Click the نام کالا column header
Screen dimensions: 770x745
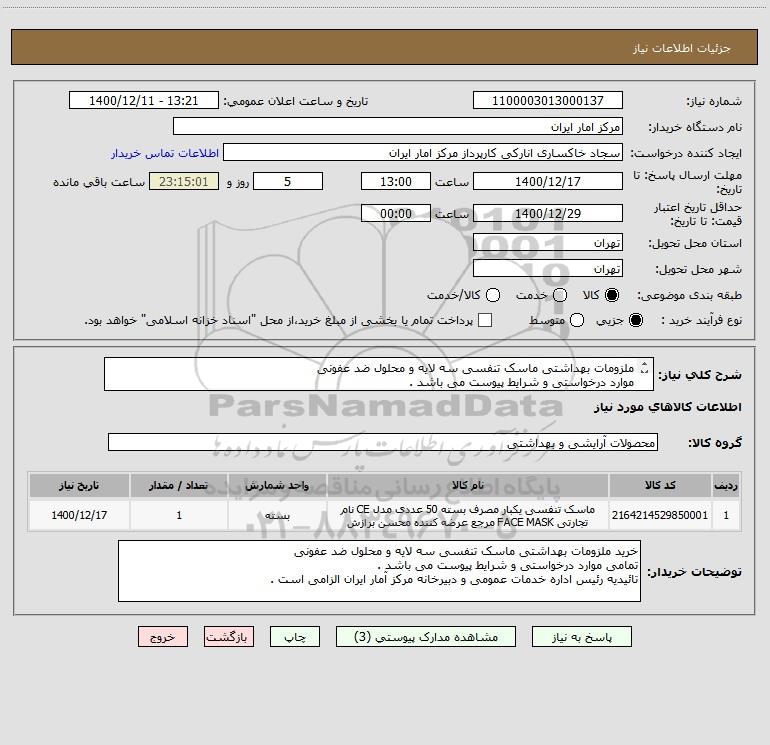coord(468,485)
